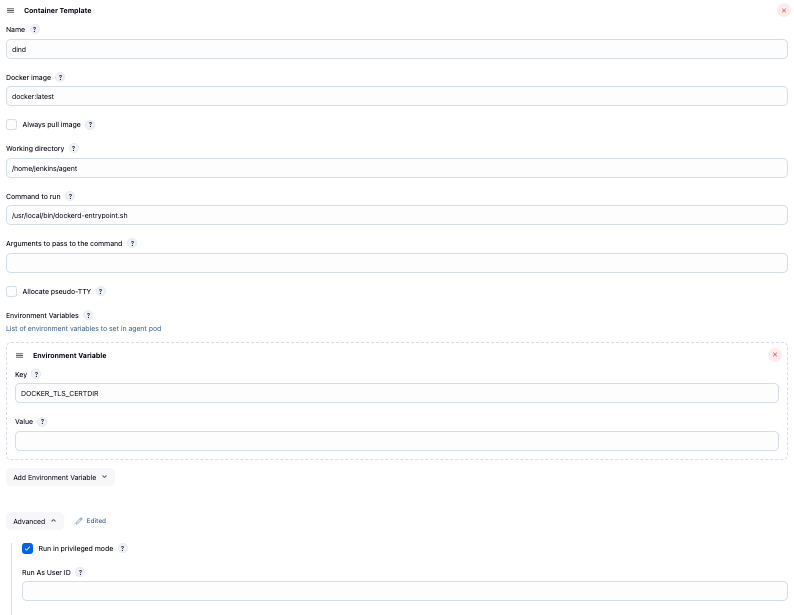Click the Environment Variable drag handle icon

point(19,355)
